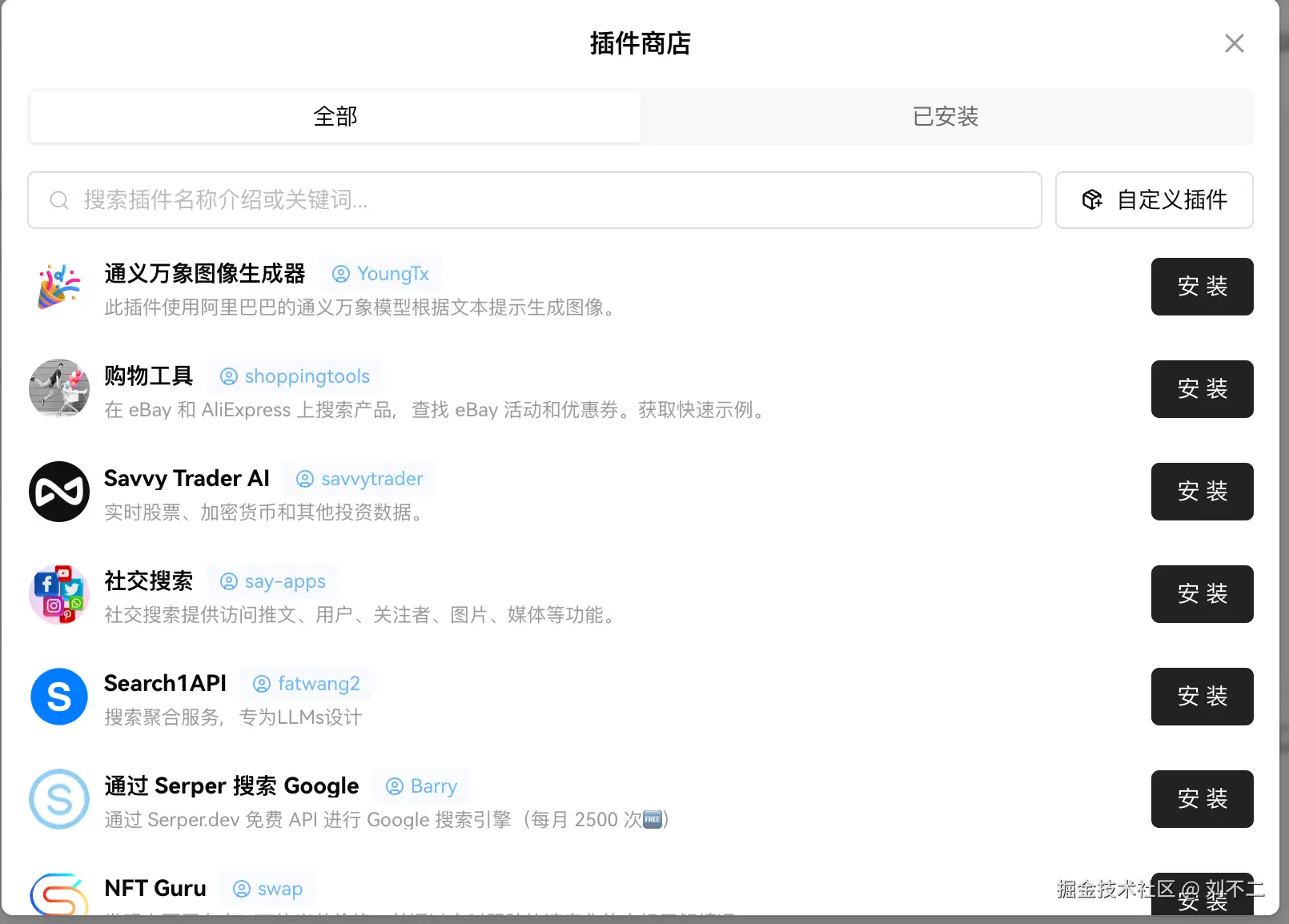Viewport: 1289px width, 924px height.
Task: Open the 社交搜索 plugin icon
Action: tap(59, 594)
